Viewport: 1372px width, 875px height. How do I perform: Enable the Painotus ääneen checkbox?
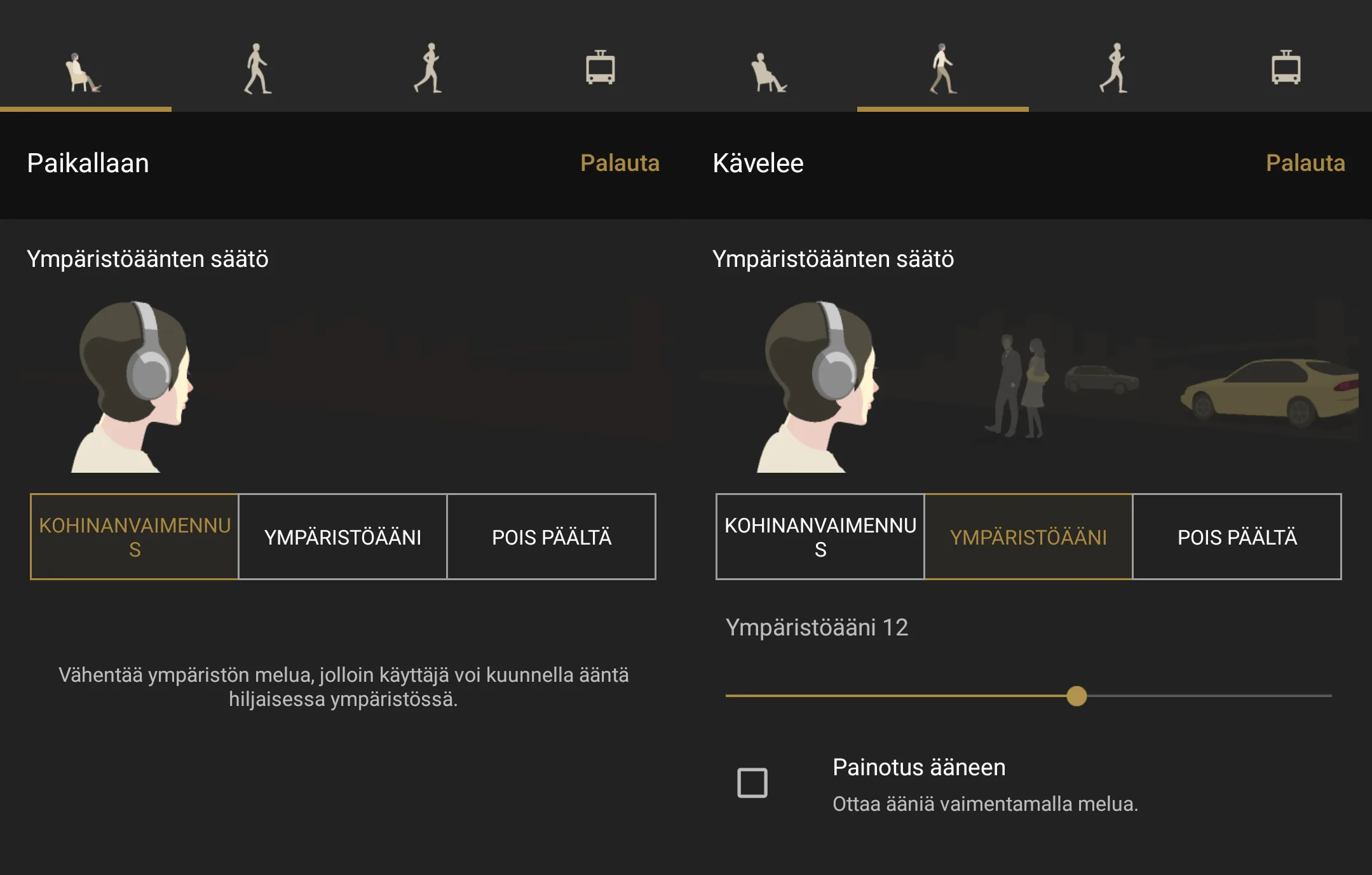coord(752,782)
